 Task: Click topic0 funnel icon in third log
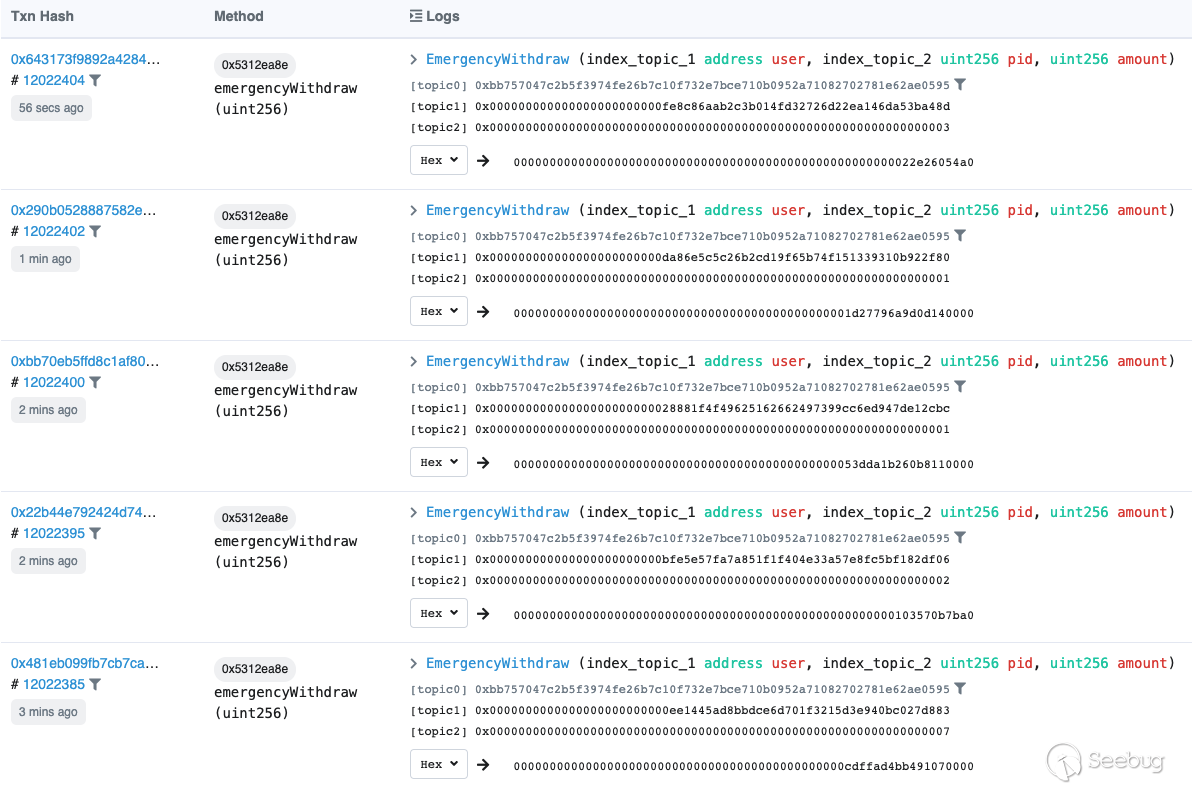960,387
